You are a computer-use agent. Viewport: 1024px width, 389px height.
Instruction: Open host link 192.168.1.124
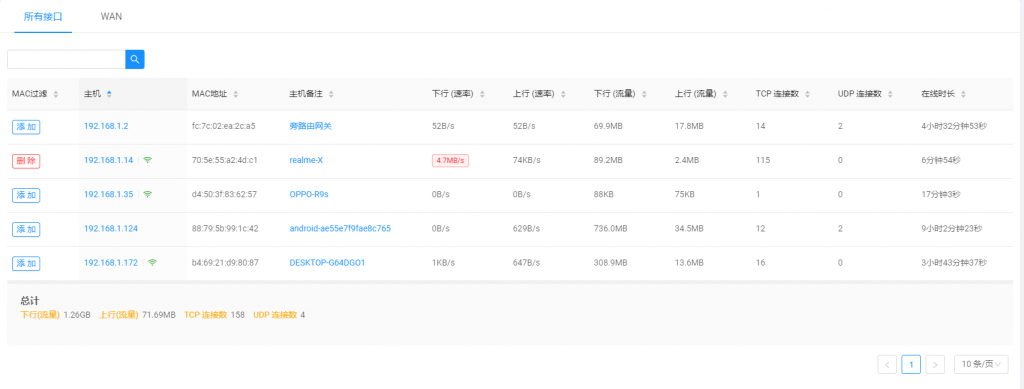pyautogui.click(x=111, y=228)
